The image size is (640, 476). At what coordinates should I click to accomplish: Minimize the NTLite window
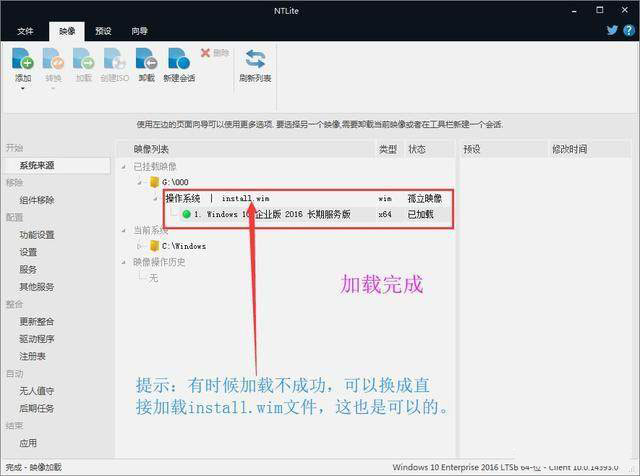point(574,11)
